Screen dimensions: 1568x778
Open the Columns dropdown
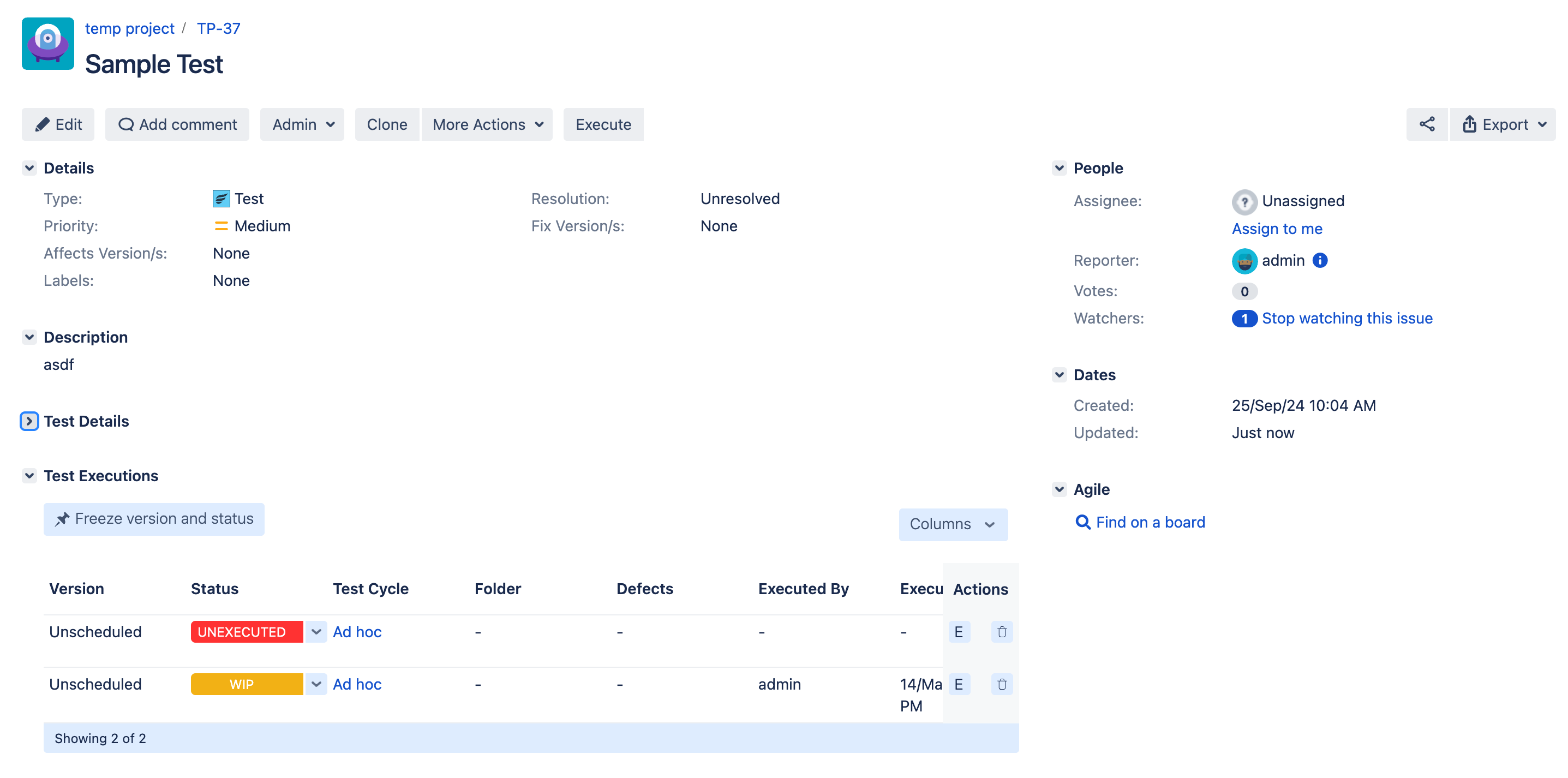[952, 524]
